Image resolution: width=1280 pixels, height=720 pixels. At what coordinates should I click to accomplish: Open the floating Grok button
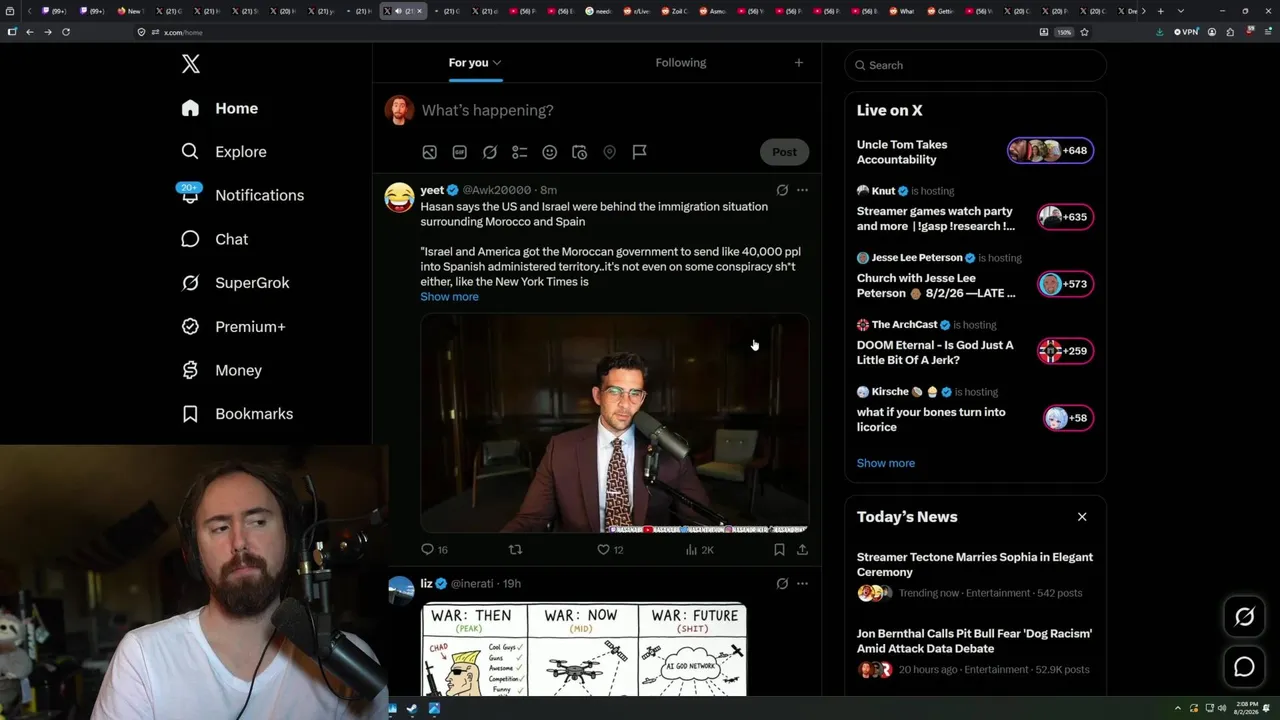pos(1244,617)
